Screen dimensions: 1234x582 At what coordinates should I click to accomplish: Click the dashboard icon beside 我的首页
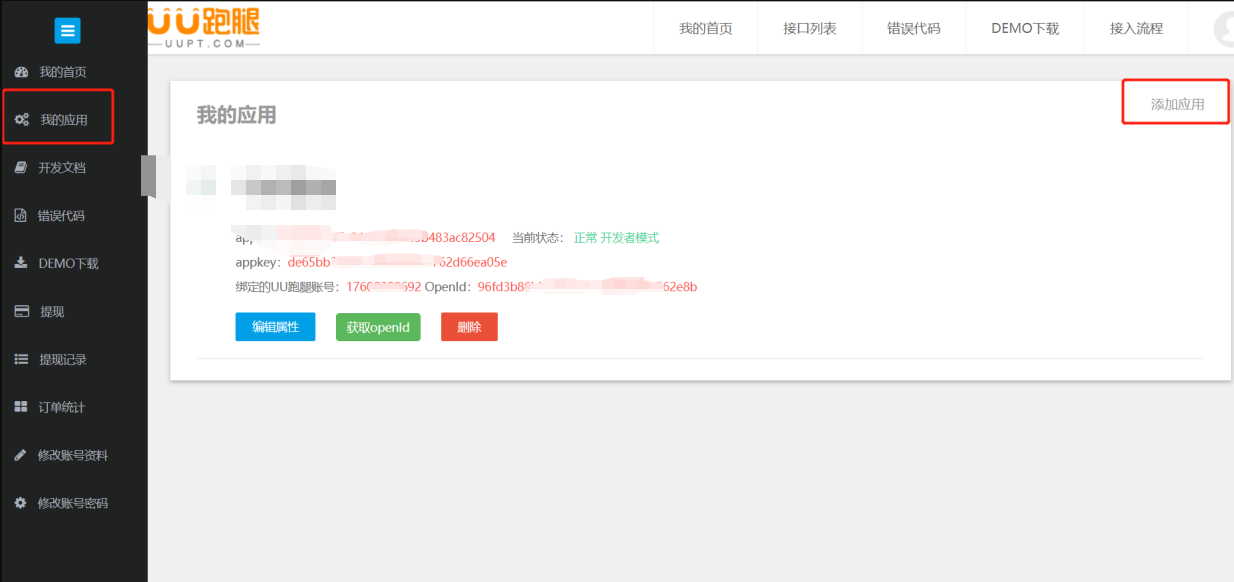pyautogui.click(x=21, y=72)
